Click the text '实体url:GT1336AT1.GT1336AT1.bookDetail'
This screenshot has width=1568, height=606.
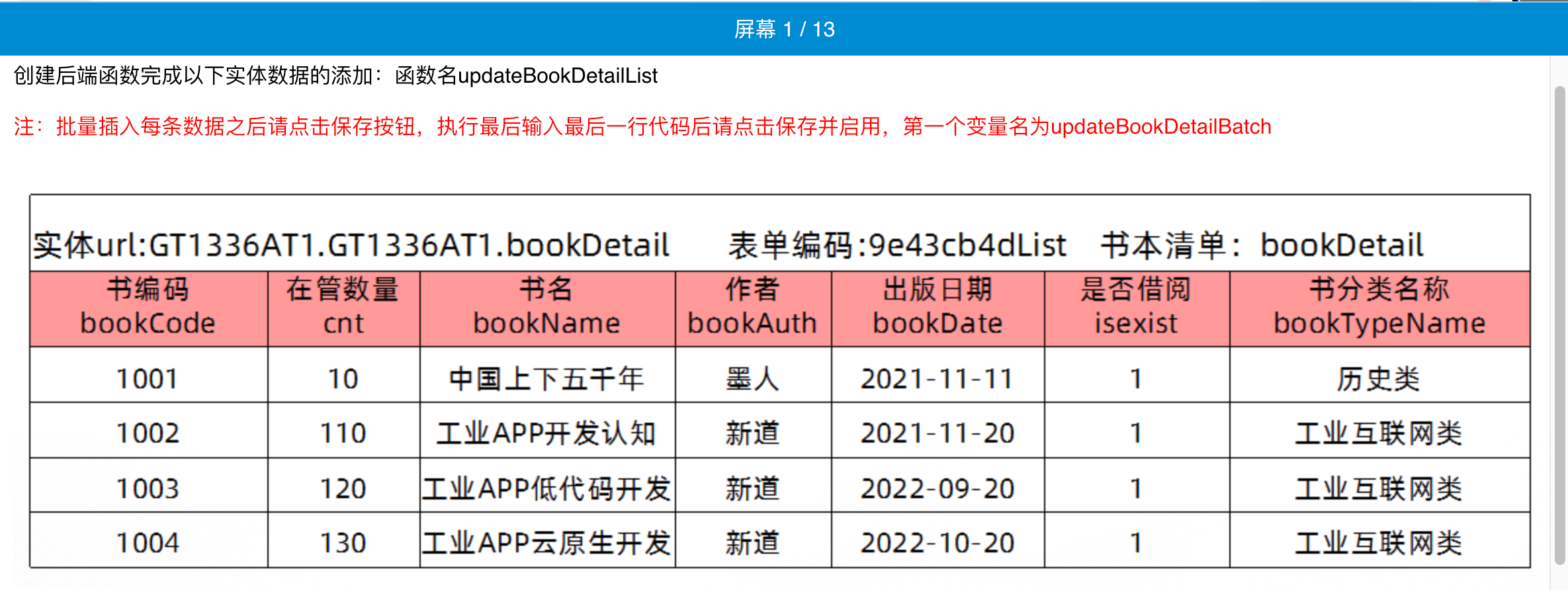351,245
